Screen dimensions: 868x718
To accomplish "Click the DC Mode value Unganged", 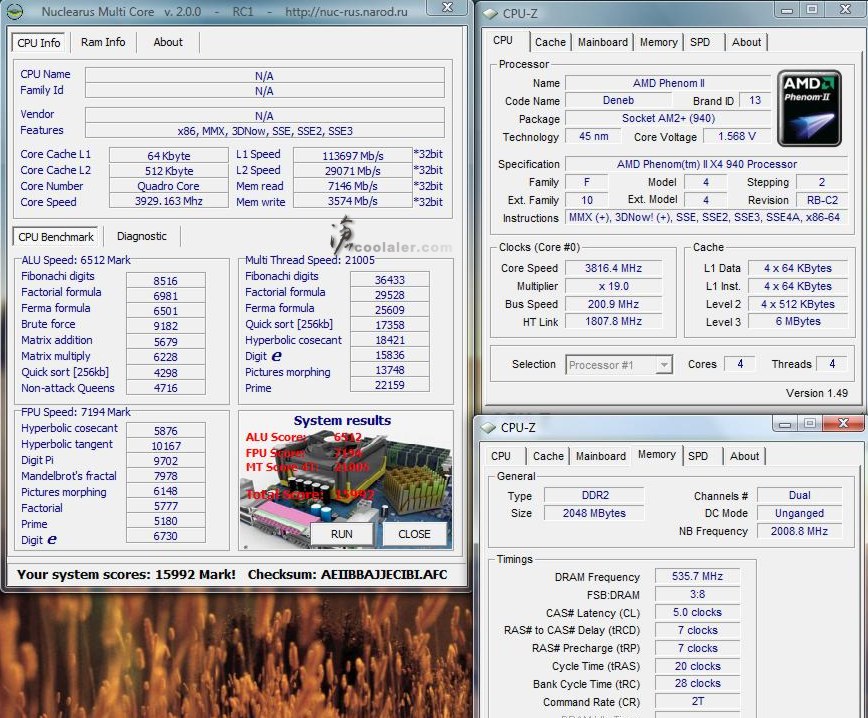I will click(799, 513).
